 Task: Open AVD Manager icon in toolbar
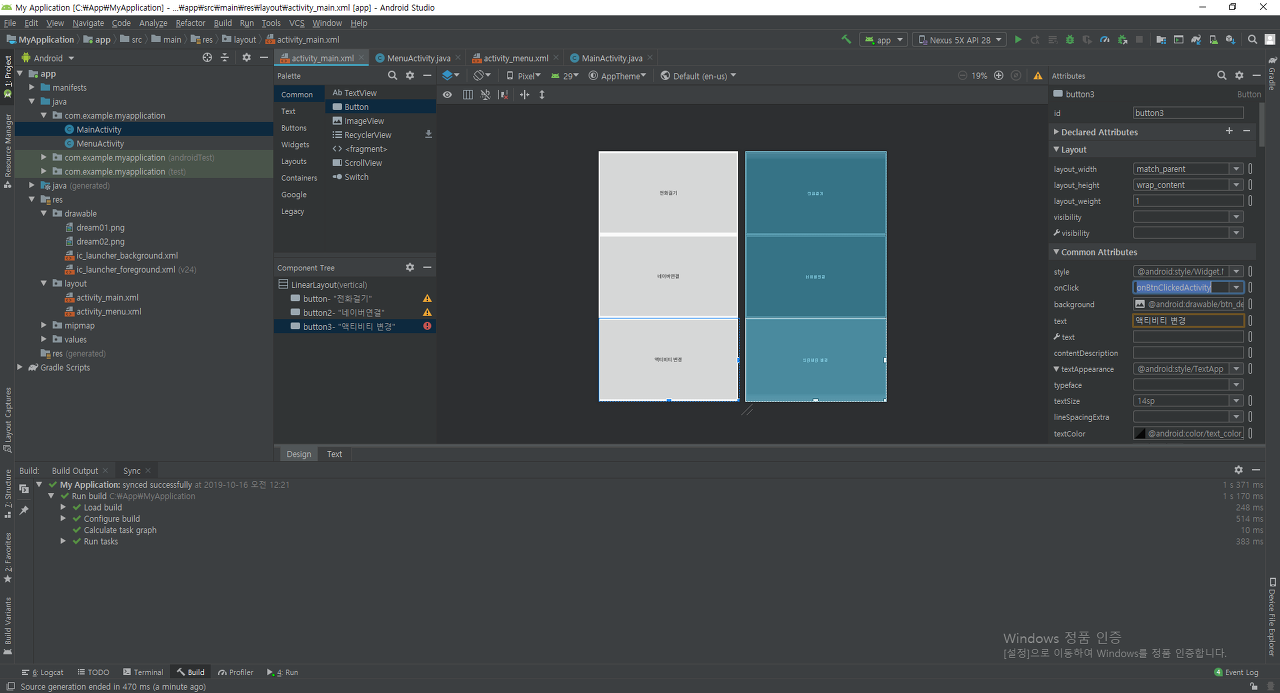[x=1214, y=40]
